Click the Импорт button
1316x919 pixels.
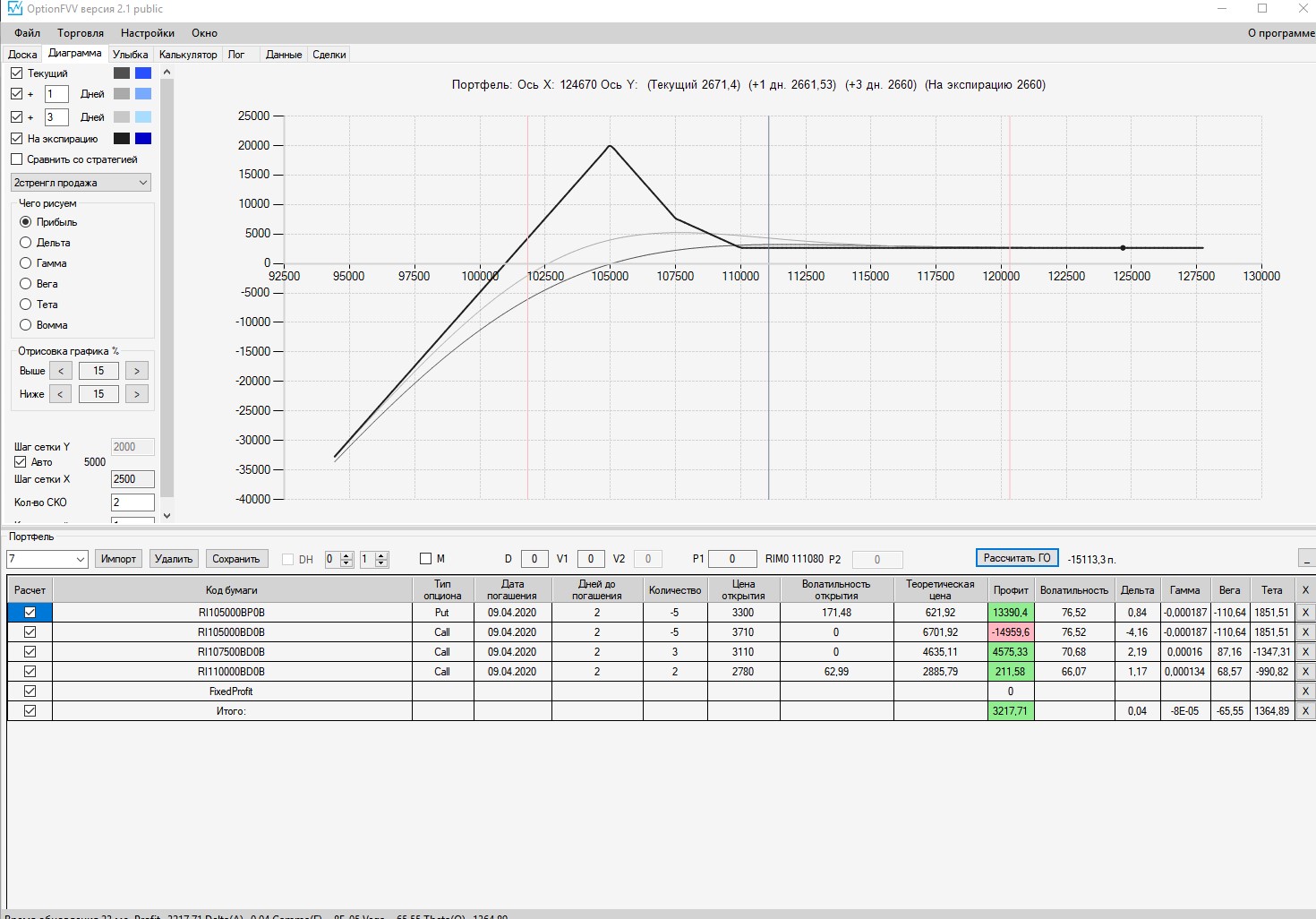(118, 559)
